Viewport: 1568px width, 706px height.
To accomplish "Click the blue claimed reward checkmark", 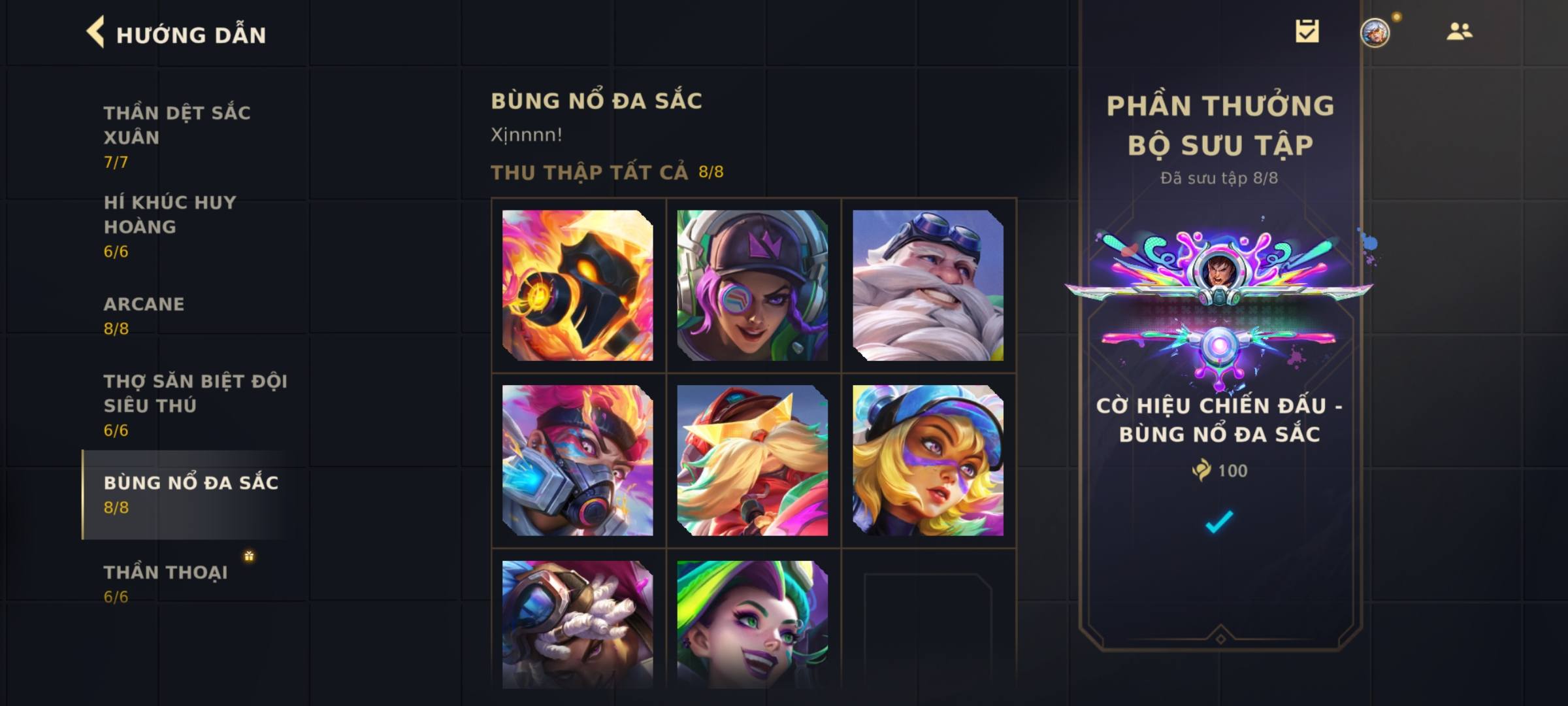I will pyautogui.click(x=1219, y=522).
